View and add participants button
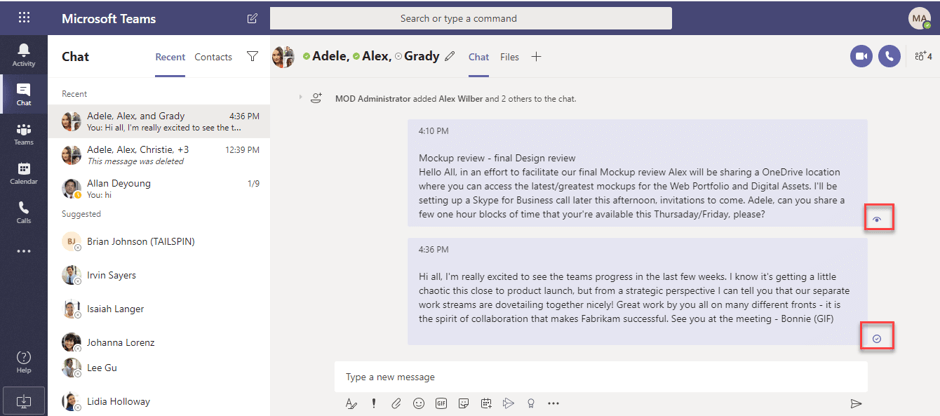 point(920,57)
